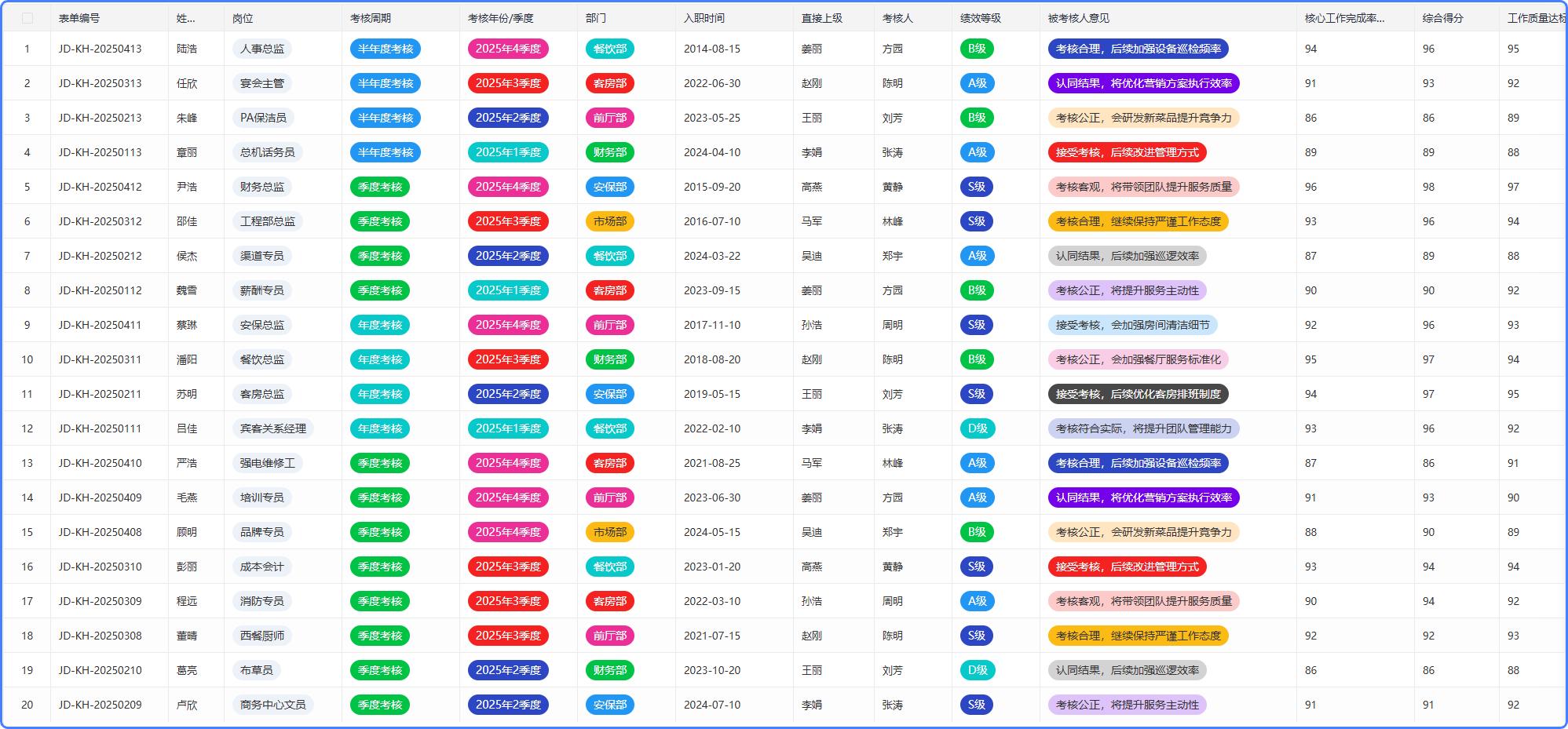The width and height of the screenshot is (1568, 729).
Task: Open form number JD-KH-20250413
Action: tap(101, 49)
